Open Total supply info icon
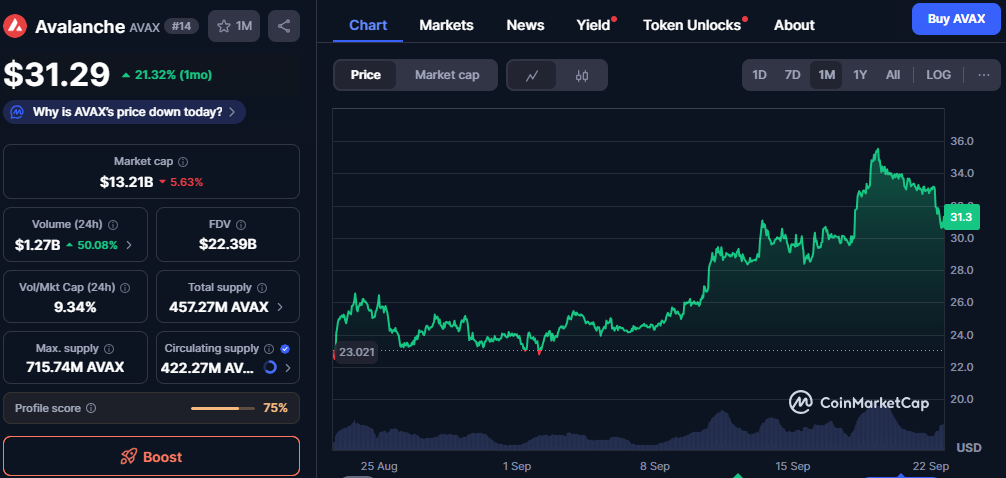1006x478 pixels. [262, 288]
